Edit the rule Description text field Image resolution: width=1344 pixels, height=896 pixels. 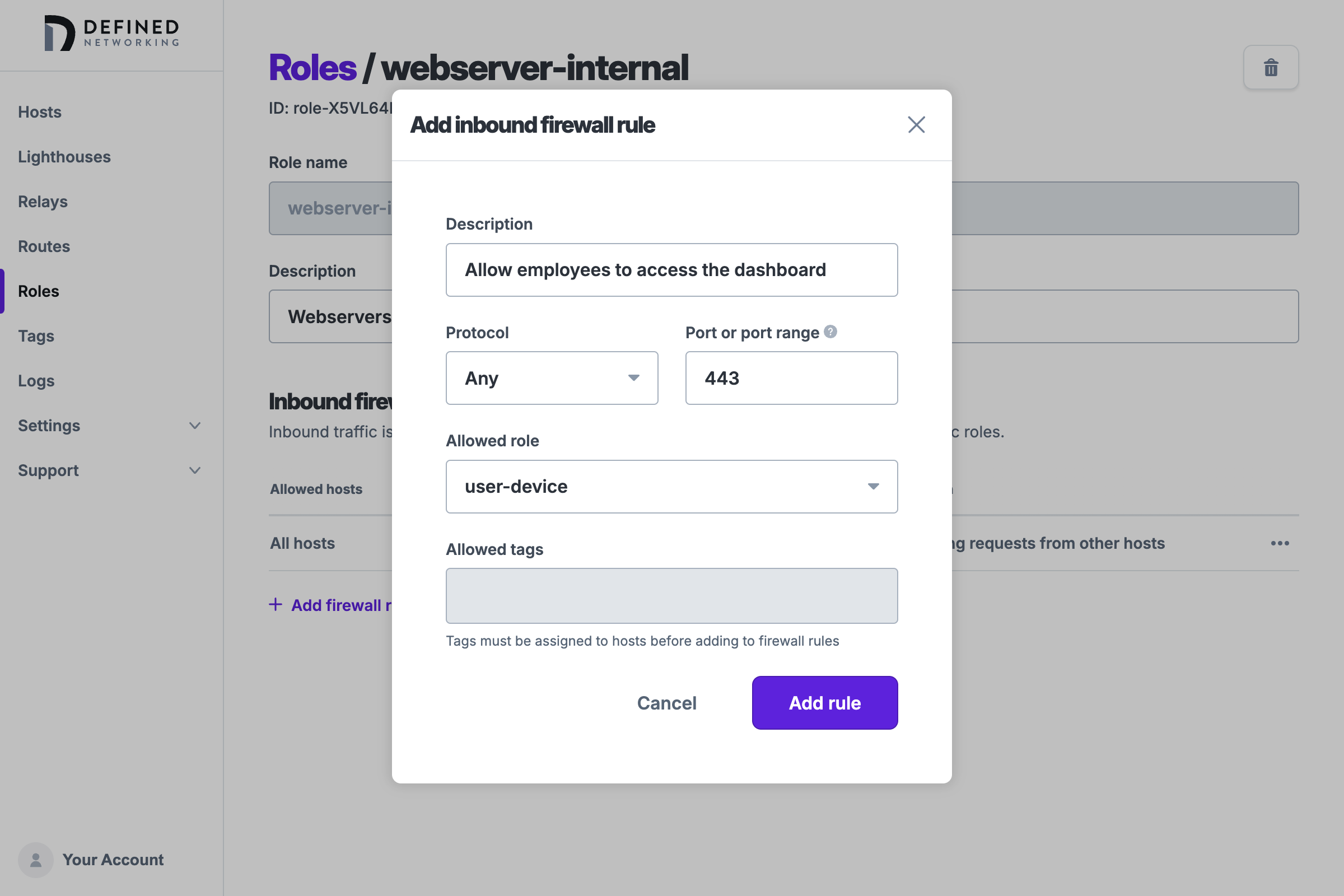click(672, 270)
